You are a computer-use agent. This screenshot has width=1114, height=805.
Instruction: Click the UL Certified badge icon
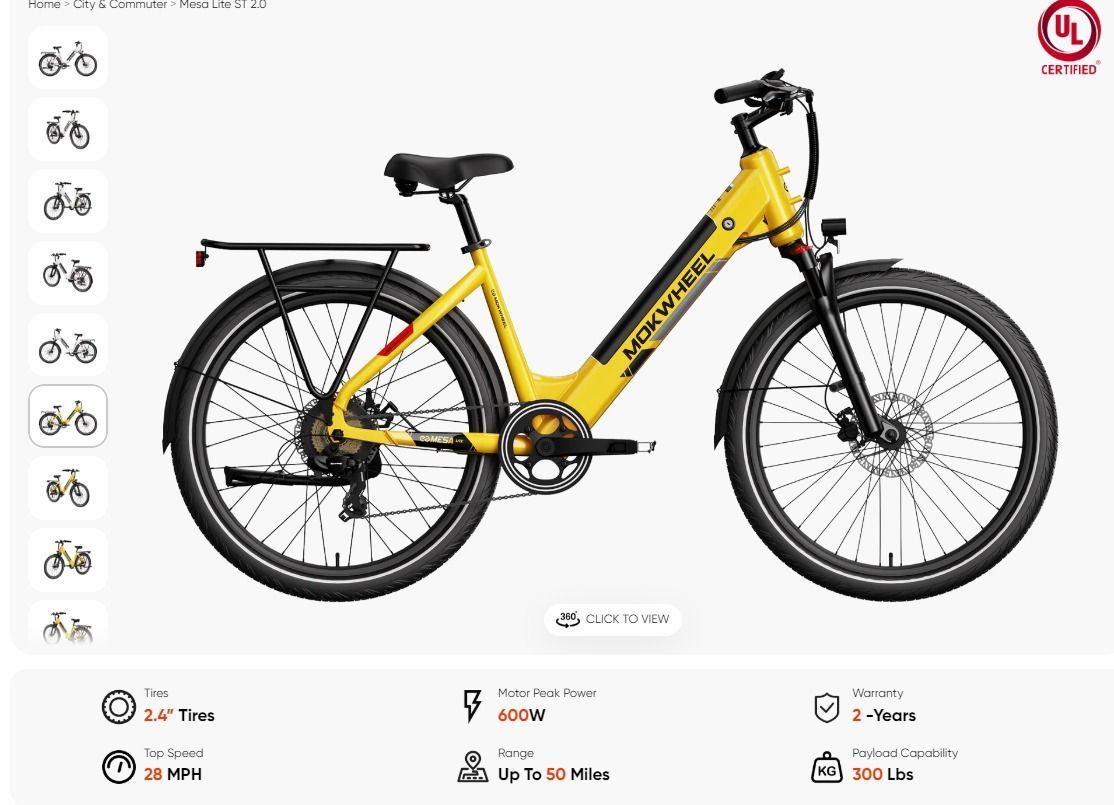click(1069, 38)
